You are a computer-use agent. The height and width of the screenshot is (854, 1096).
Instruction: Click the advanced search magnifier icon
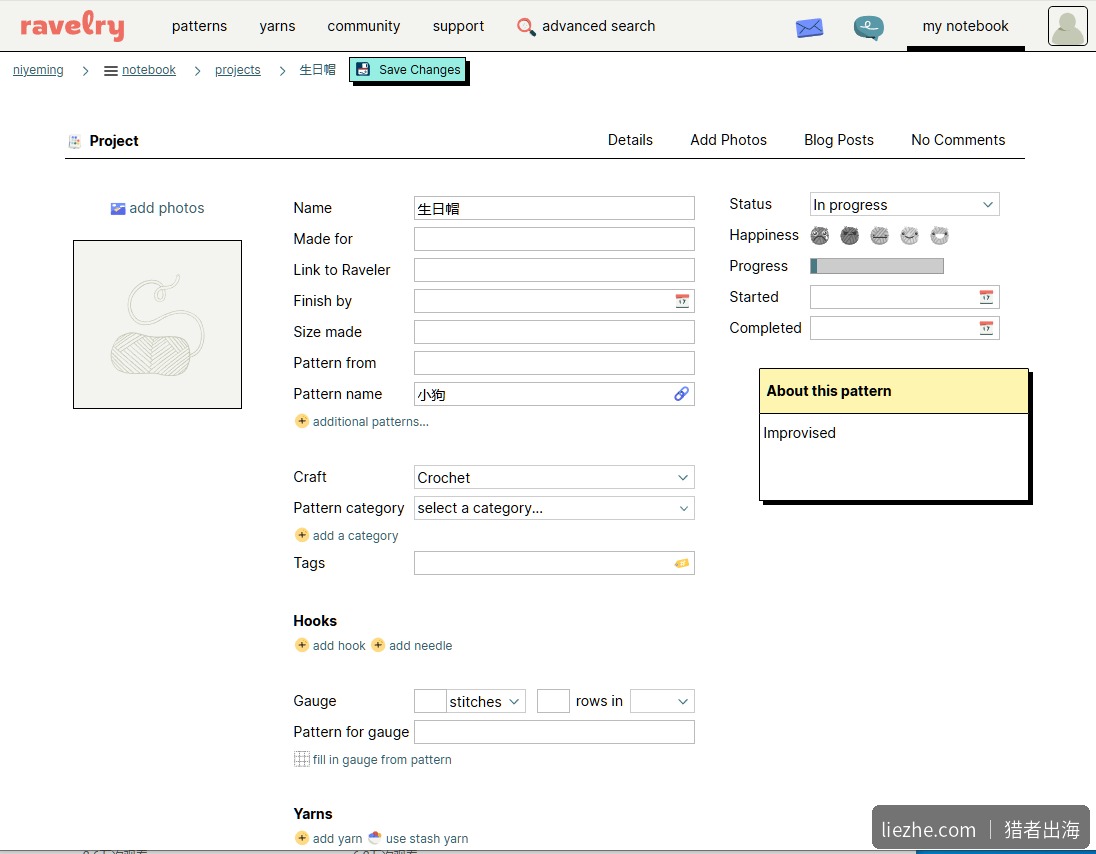(526, 27)
